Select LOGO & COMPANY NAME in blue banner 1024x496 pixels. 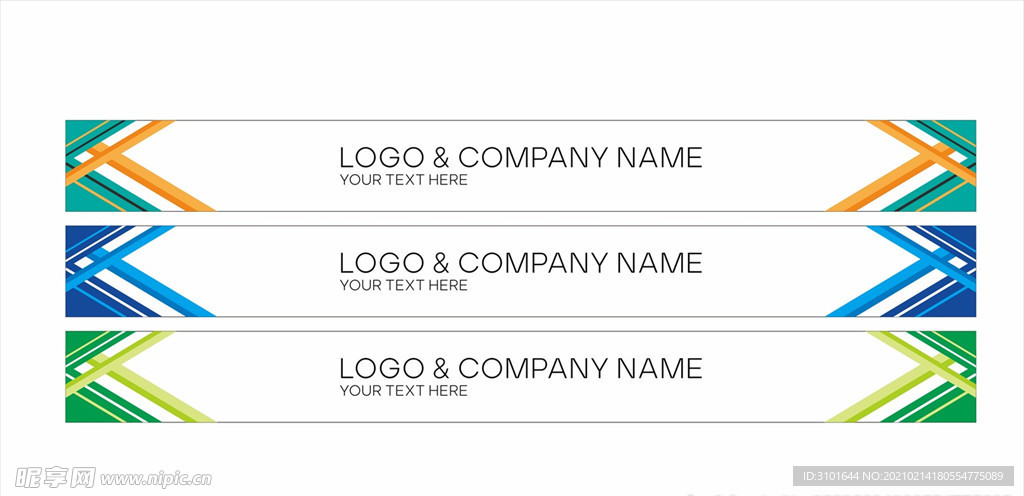pos(520,263)
